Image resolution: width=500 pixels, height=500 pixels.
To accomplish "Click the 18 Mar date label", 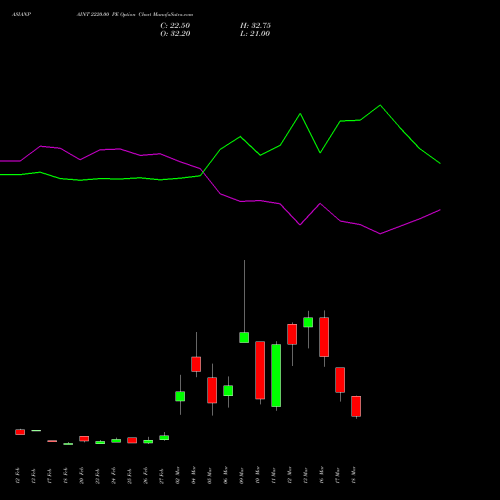I will point(354,475).
